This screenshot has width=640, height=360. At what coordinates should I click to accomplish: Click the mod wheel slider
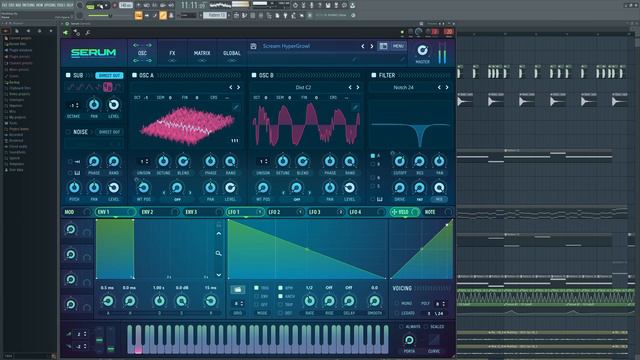111,340
